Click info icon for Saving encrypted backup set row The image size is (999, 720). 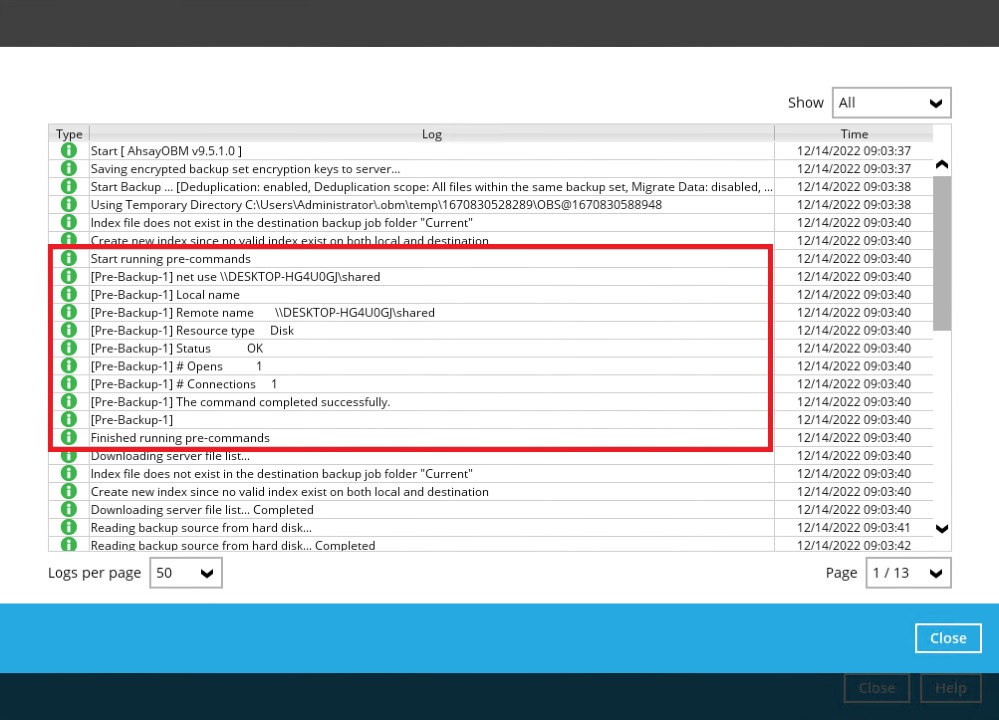(x=69, y=169)
